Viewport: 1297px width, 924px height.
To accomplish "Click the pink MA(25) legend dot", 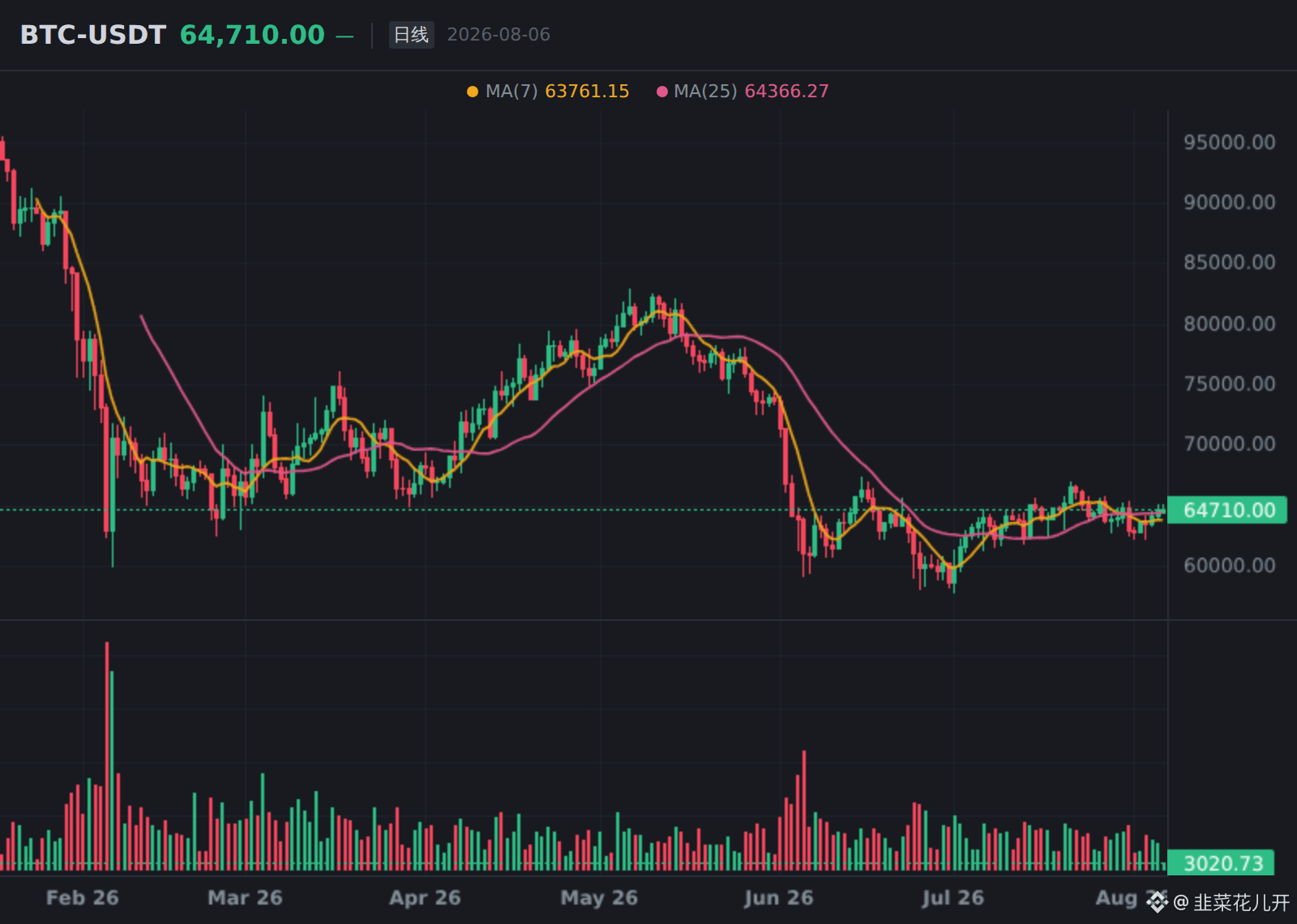I will click(x=662, y=92).
